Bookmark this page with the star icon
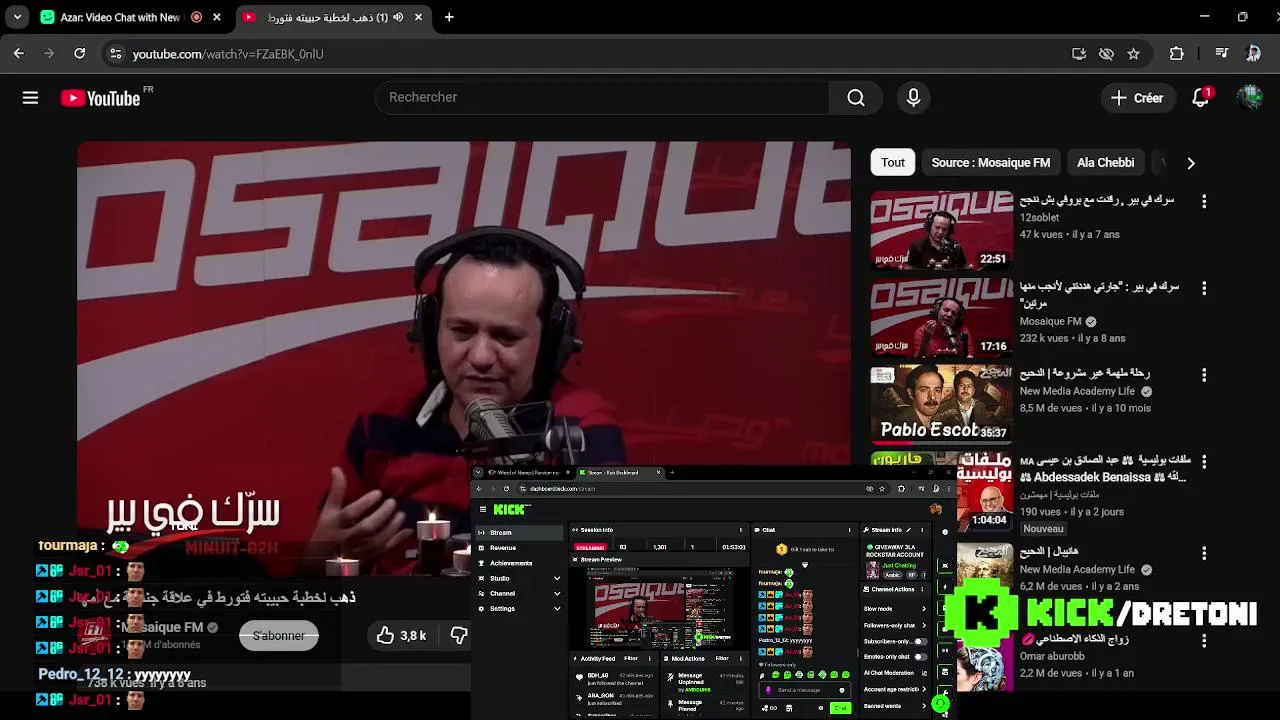Screen dimensions: 1280x720 pos(1133,54)
